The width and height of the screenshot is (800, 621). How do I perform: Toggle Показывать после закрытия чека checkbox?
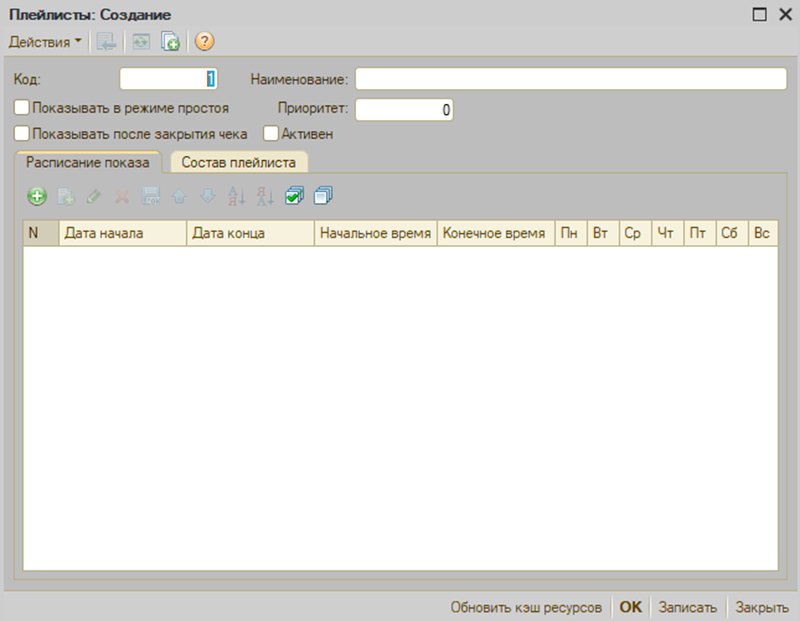(x=21, y=134)
